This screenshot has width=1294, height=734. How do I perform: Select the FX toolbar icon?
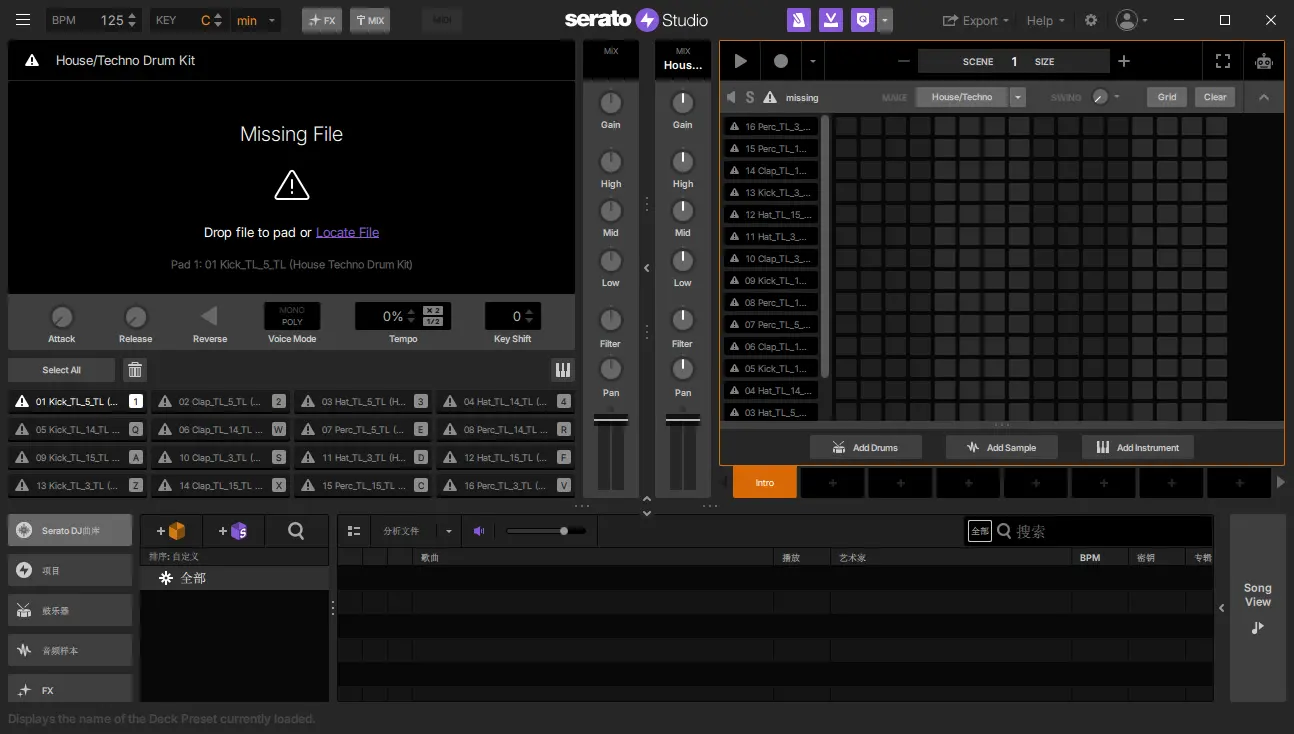point(321,20)
